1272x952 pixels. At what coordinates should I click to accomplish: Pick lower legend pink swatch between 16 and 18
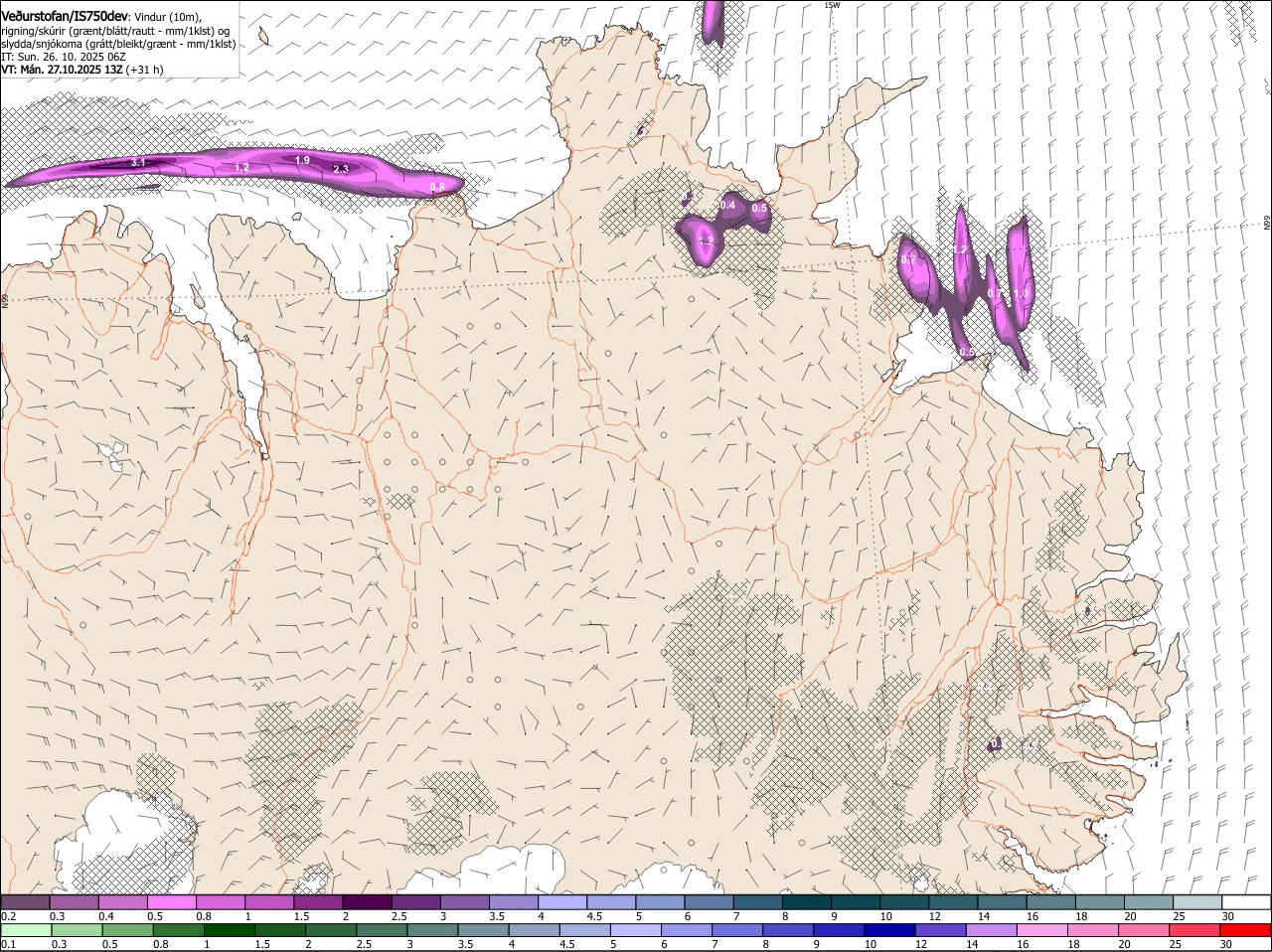[1043, 931]
